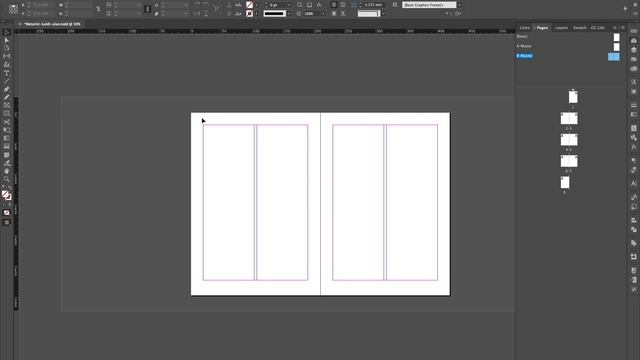The image size is (640, 360).
Task: Click the stroke color swatch in control panel
Action: click(249, 13)
